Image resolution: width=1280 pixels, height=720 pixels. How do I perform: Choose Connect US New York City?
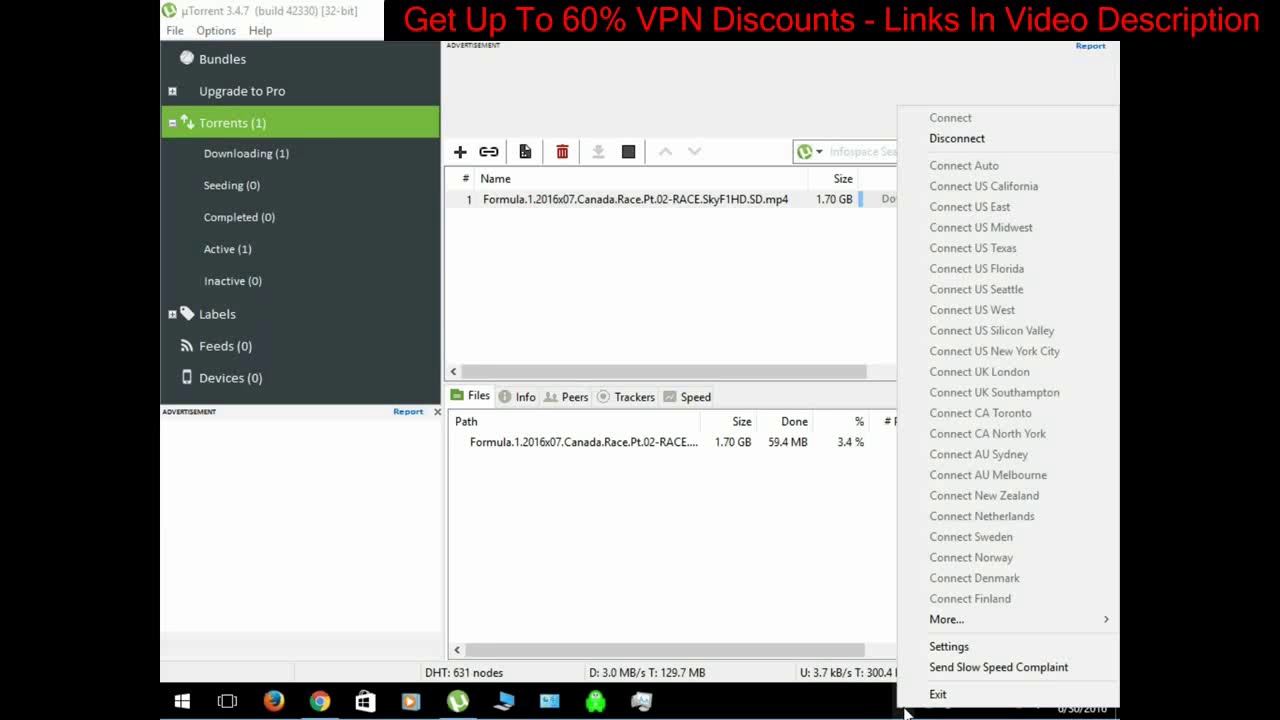click(x=995, y=352)
